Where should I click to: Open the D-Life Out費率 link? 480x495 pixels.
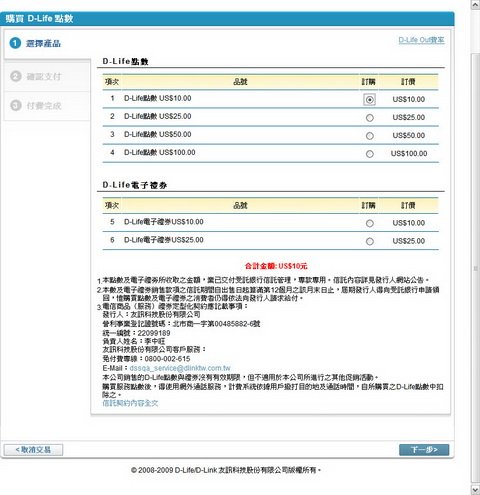[x=421, y=40]
